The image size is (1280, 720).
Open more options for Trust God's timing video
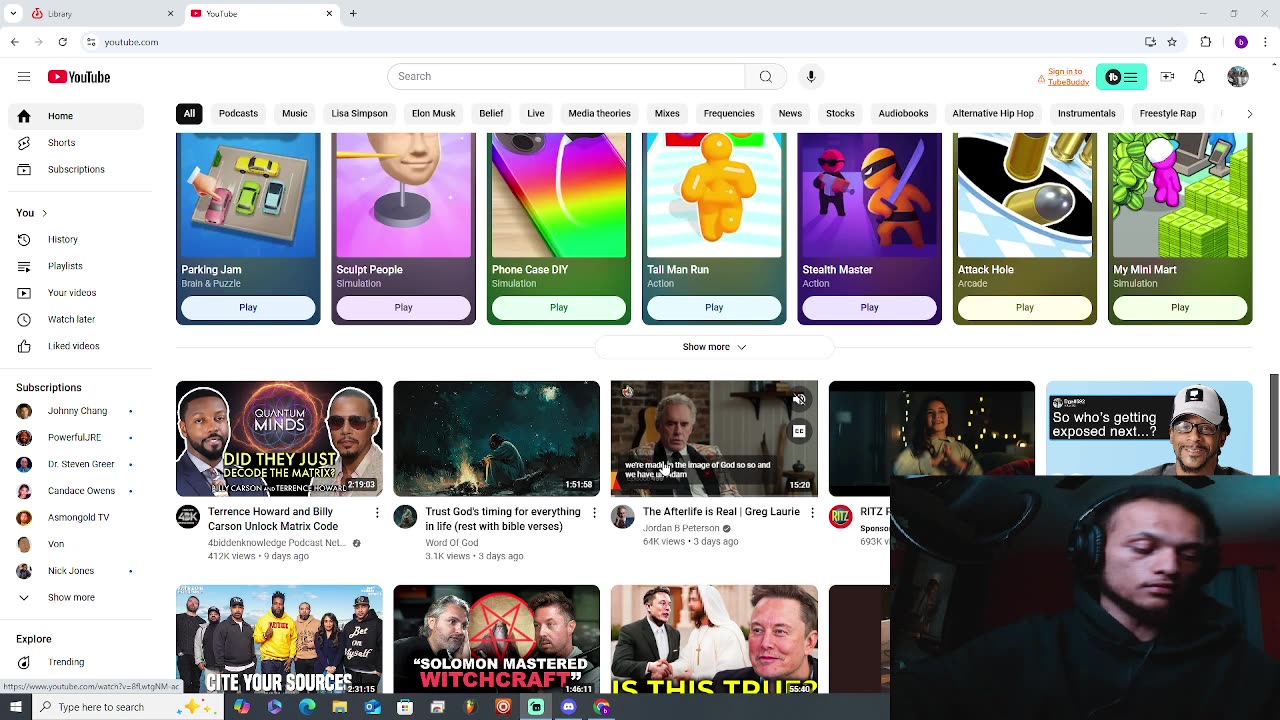point(594,513)
